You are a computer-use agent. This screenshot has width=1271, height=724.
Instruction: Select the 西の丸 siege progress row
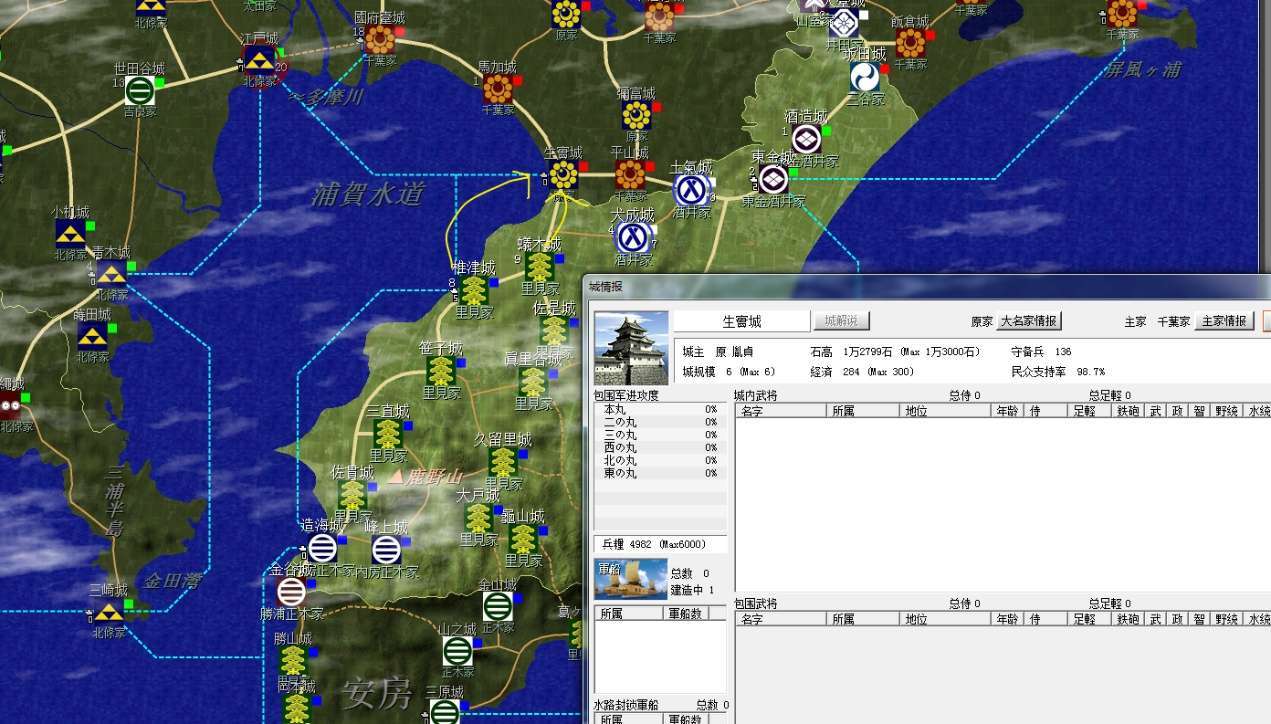(660, 447)
